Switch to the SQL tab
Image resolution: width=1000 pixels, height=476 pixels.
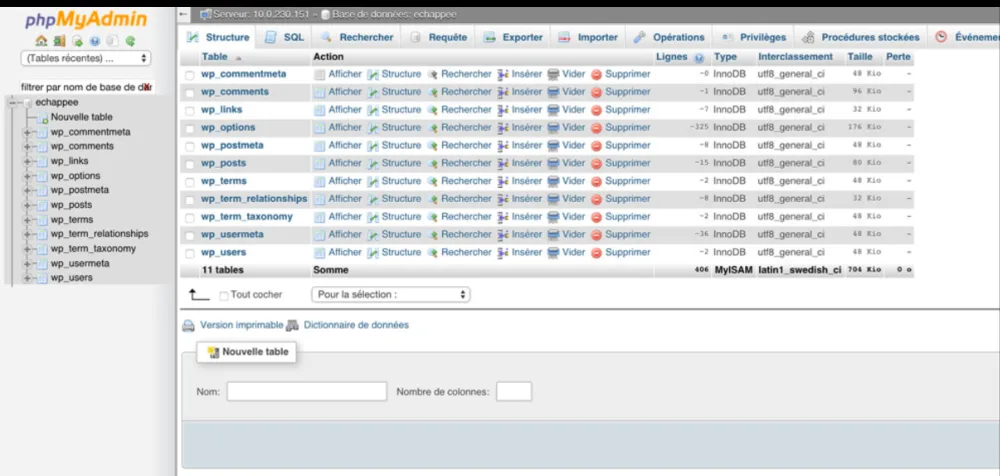point(285,37)
